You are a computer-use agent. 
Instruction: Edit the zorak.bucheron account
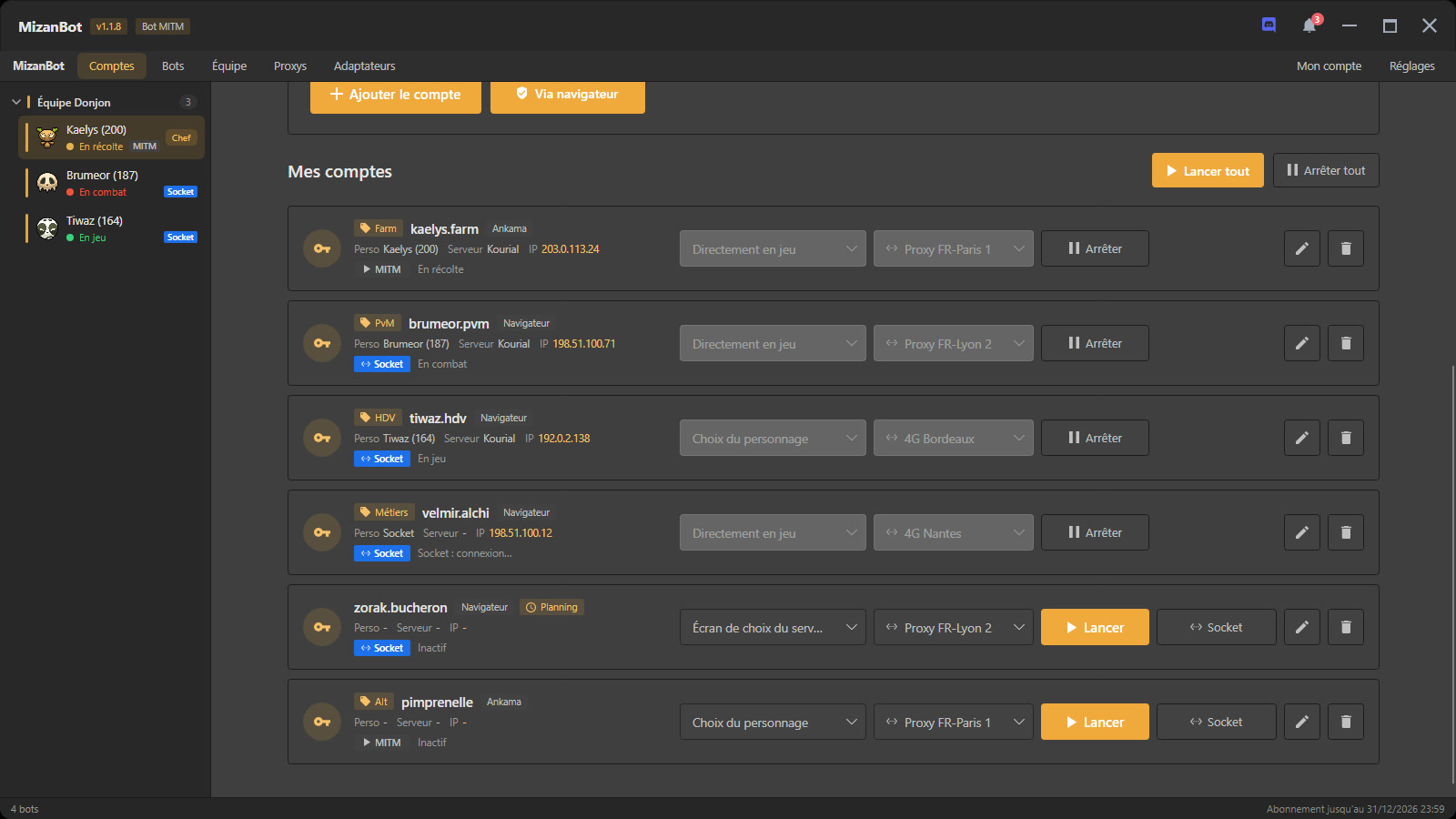(1302, 627)
